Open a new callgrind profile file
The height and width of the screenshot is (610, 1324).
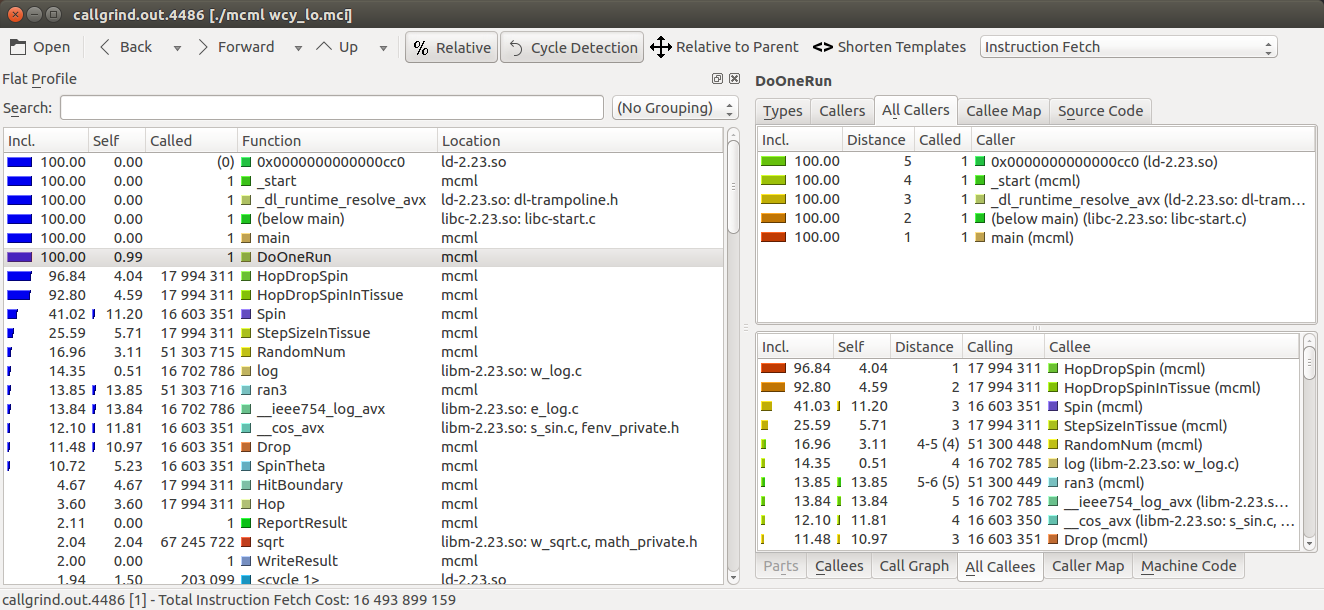pyautogui.click(x=40, y=46)
